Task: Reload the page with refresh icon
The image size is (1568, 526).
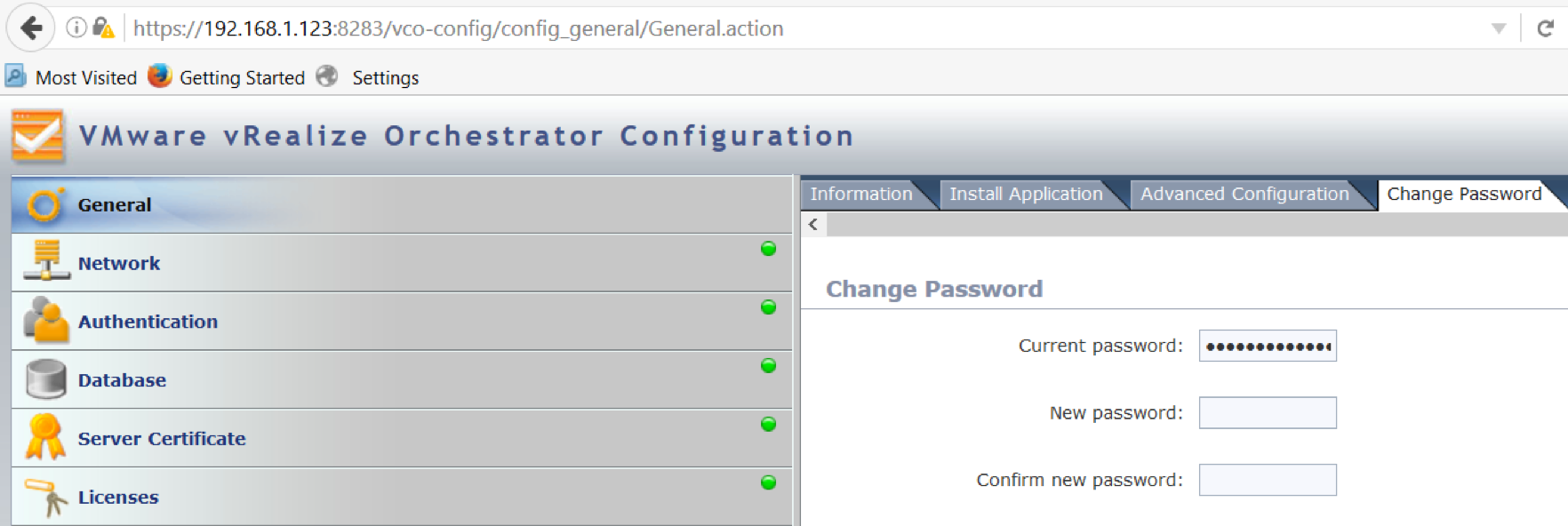Action: point(1546,28)
